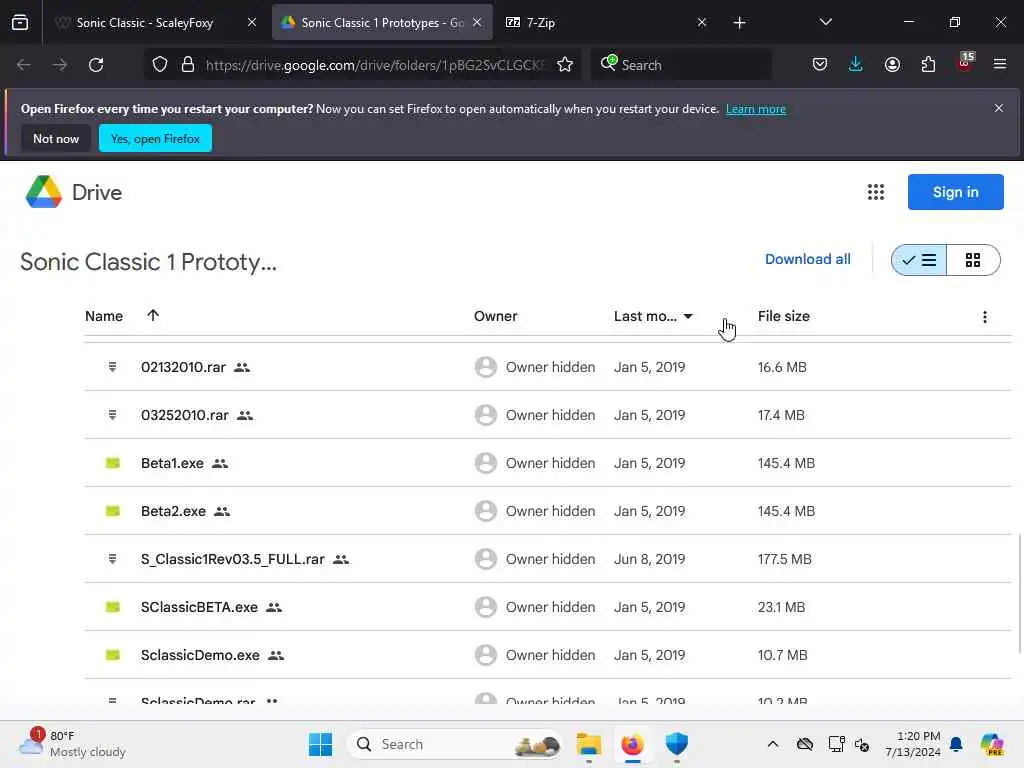The width and height of the screenshot is (1024, 768).
Task: Click the 145.4 MB size of Beta1.exe
Action: (x=786, y=463)
